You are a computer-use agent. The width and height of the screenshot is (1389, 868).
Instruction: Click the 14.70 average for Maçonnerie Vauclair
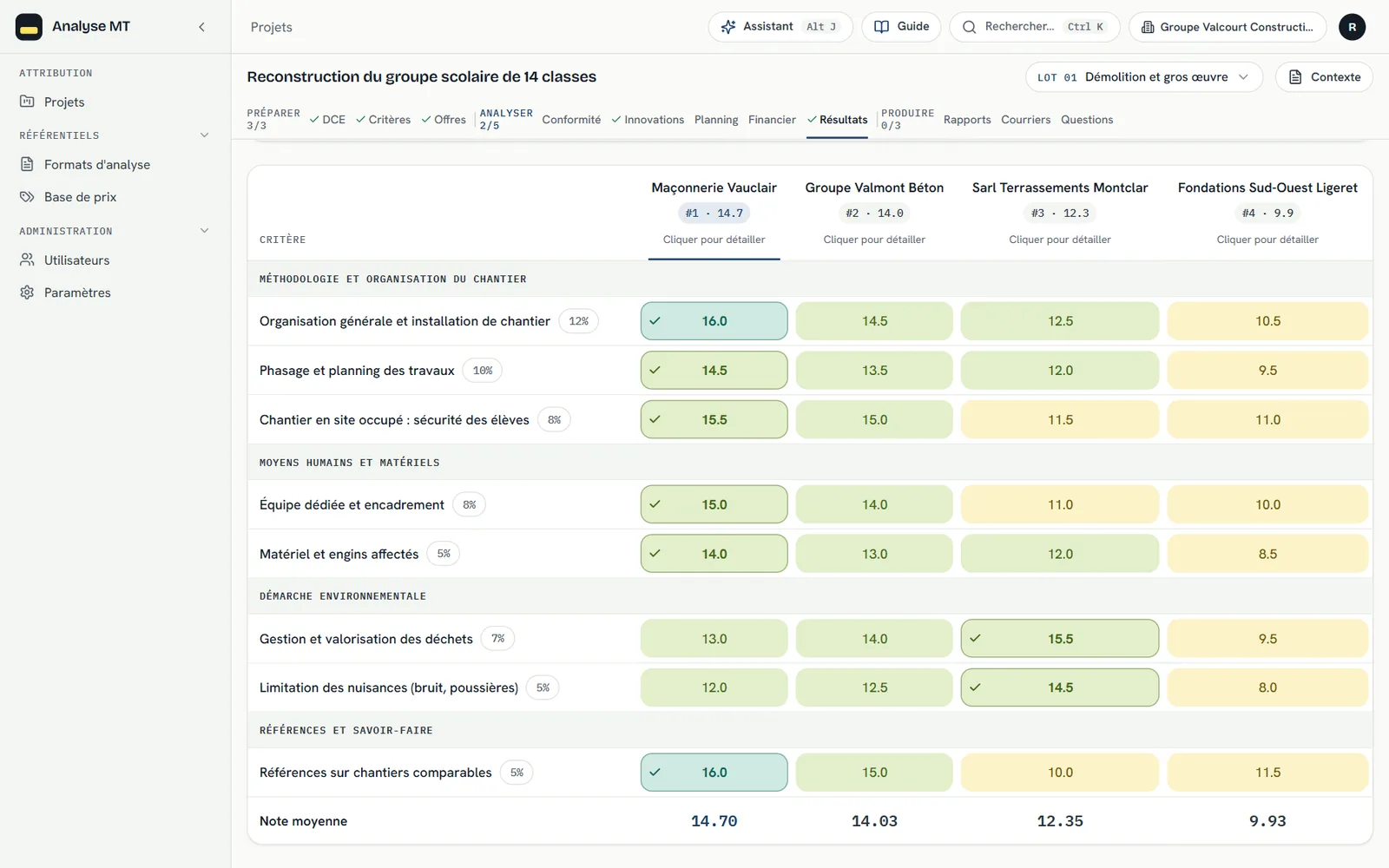pyautogui.click(x=714, y=821)
